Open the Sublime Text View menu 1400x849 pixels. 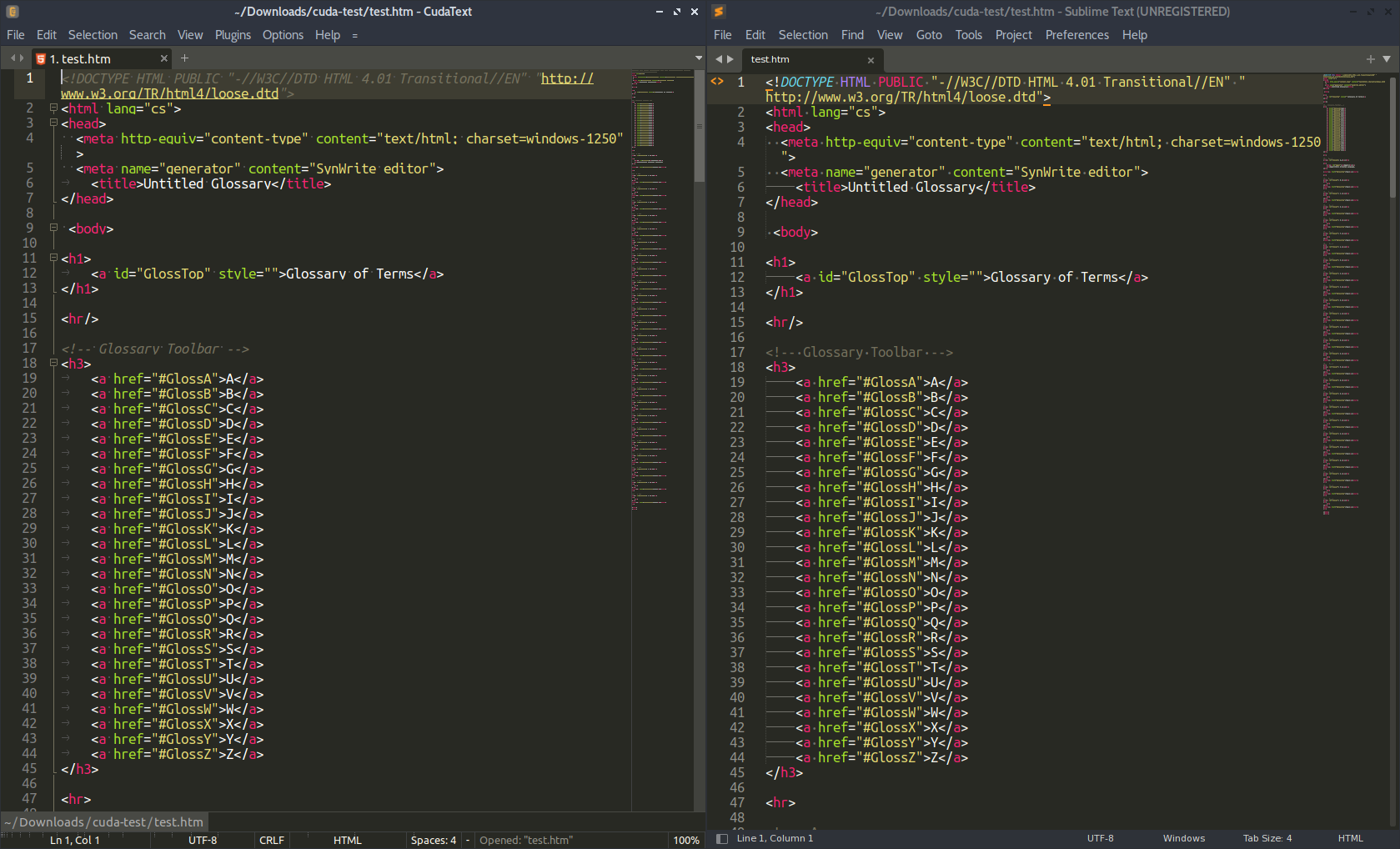pyautogui.click(x=890, y=35)
